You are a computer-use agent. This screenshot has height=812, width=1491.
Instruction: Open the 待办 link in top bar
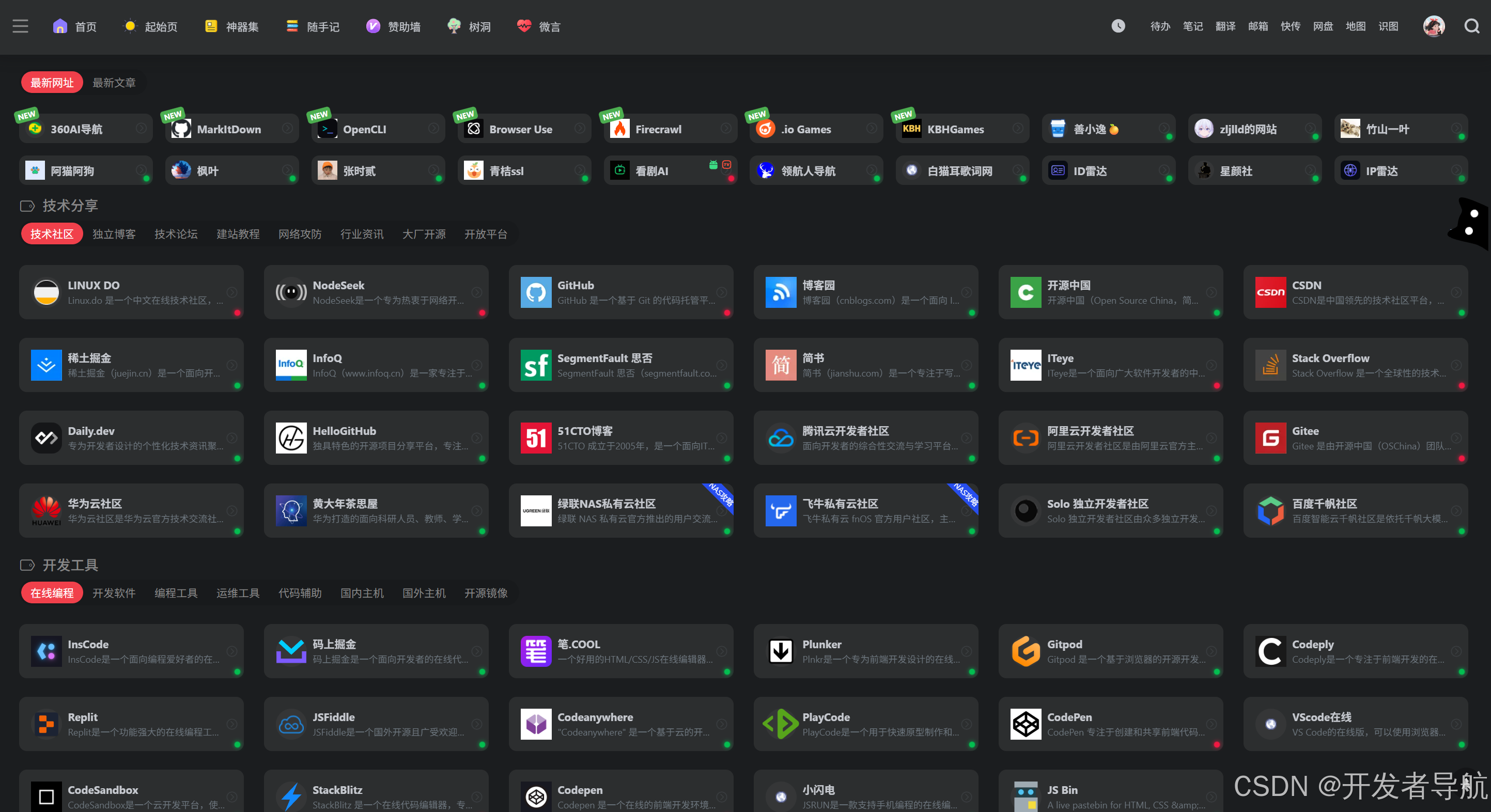coord(1160,27)
